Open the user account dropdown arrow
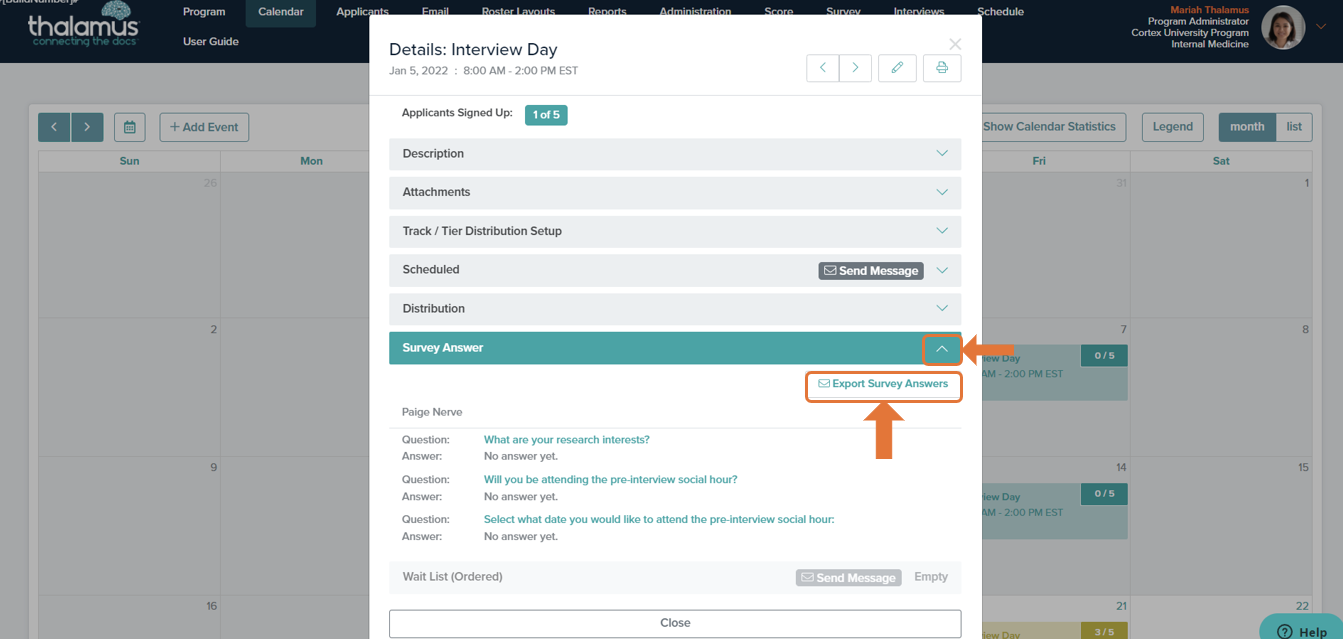Viewport: 1343px width, 639px height. [1321, 27]
